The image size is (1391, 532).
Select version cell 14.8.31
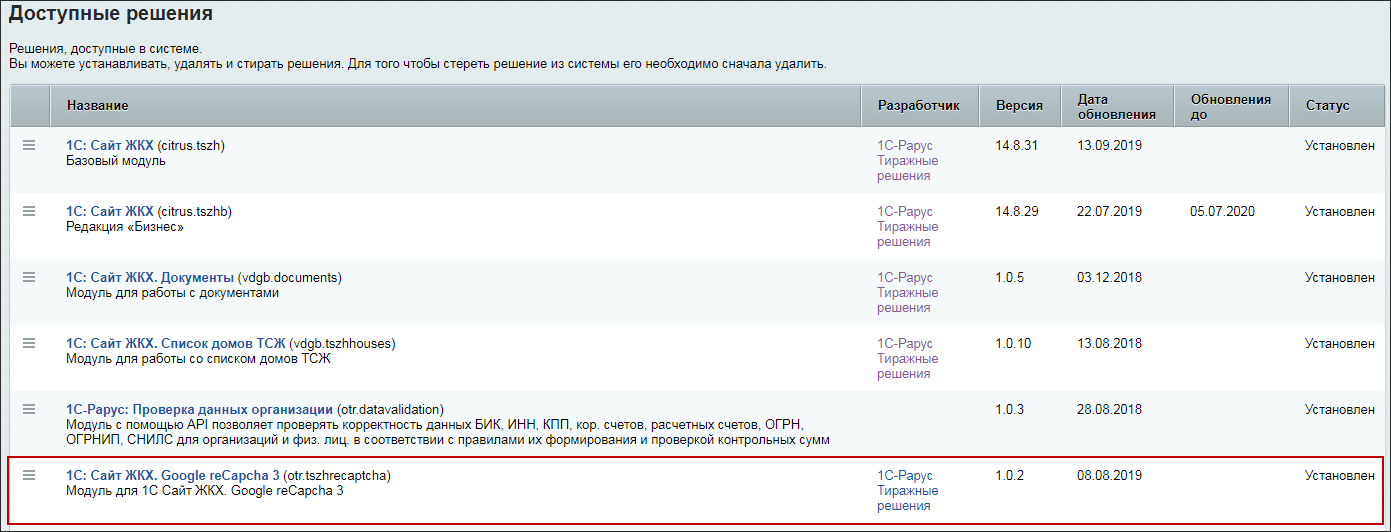[1016, 145]
